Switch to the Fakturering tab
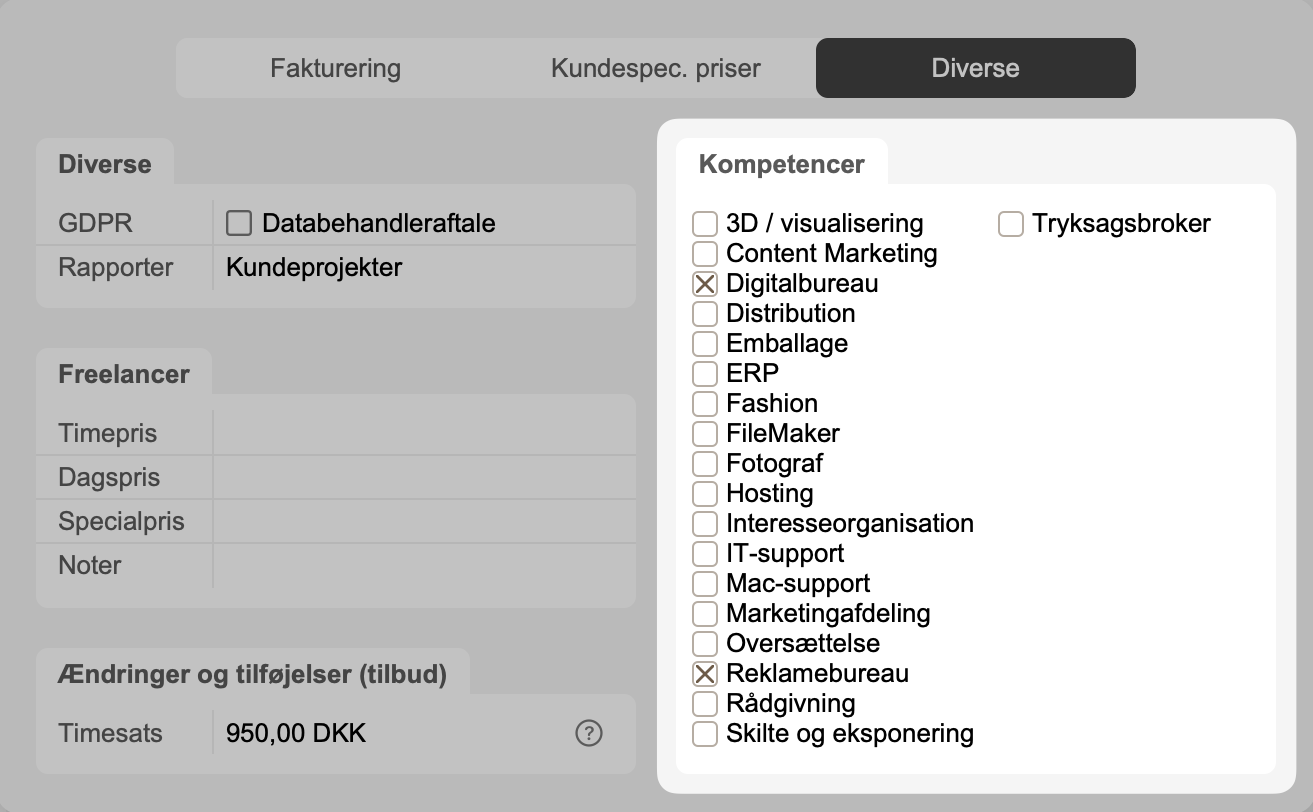Screen dimensions: 1313x812 [x=335, y=68]
